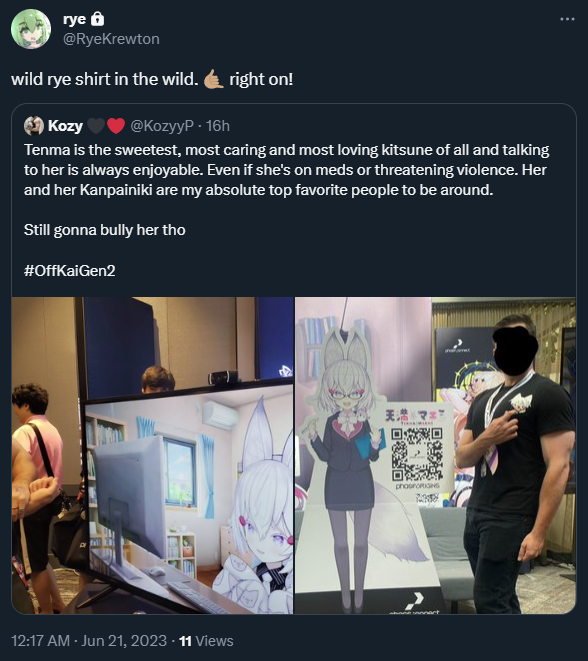This screenshot has width=588, height=661.
Task: Click the black heart emoji by Kozy
Action: (96, 126)
